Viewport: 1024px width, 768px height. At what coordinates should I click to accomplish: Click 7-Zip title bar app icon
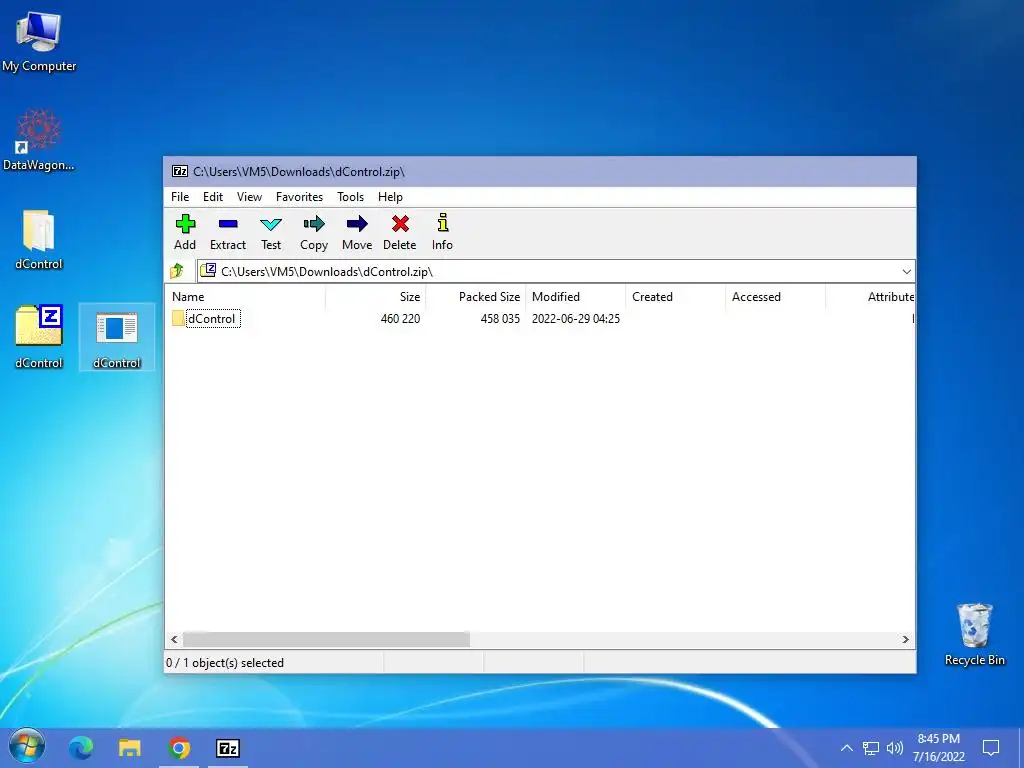coord(180,172)
